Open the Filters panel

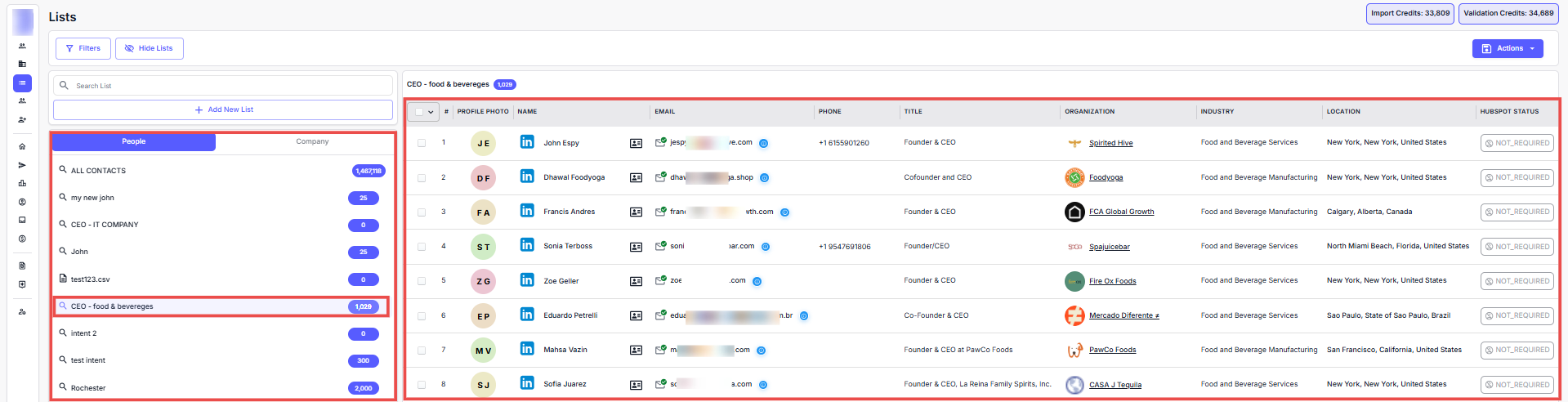pyautogui.click(x=83, y=48)
